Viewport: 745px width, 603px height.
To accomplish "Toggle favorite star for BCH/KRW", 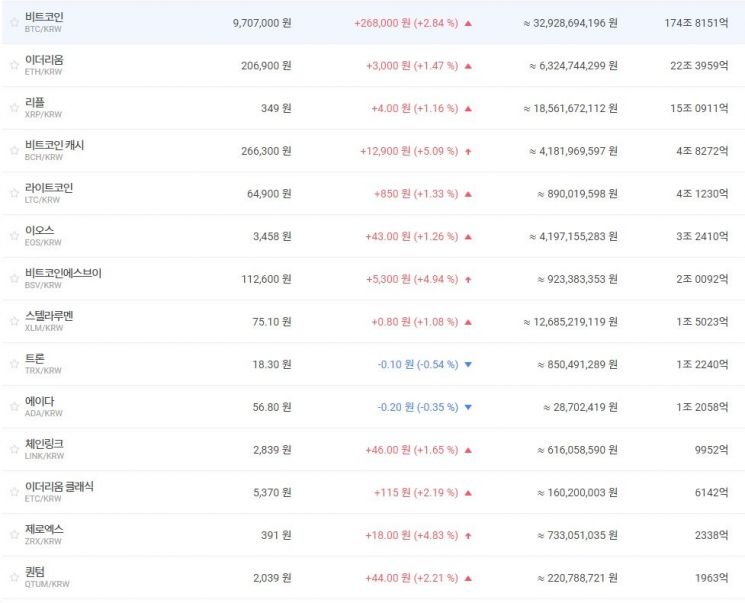I will click(14, 151).
